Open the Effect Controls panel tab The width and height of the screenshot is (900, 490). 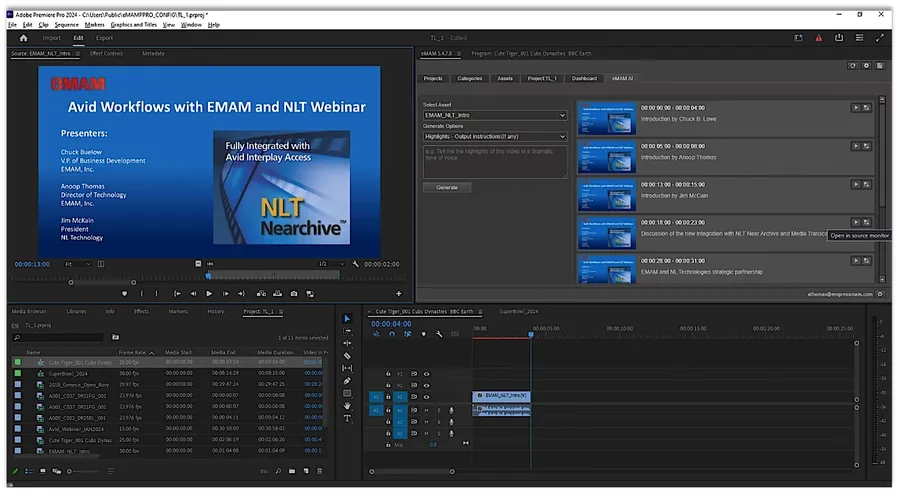point(106,53)
